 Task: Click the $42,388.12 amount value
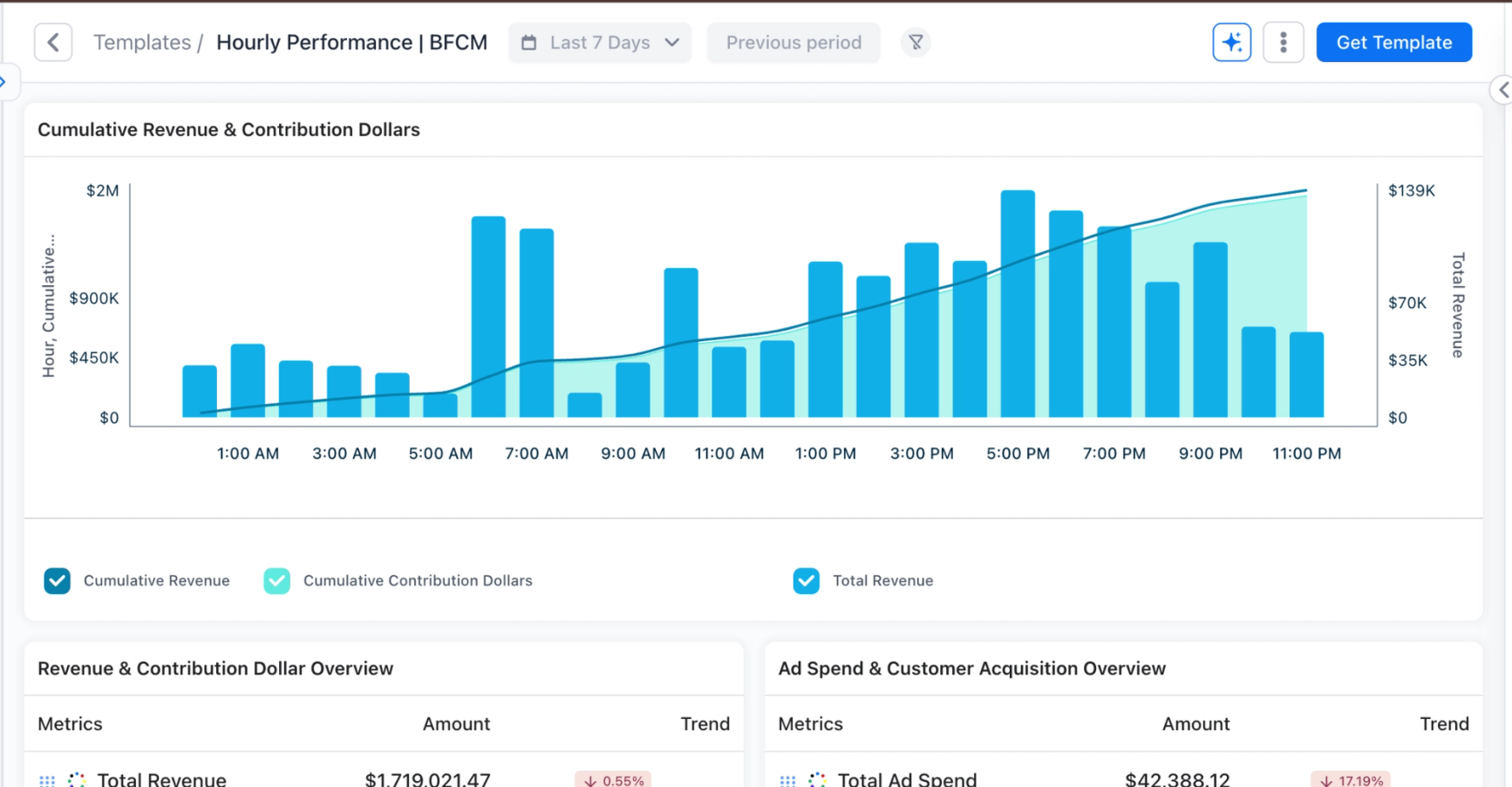pos(1177,779)
